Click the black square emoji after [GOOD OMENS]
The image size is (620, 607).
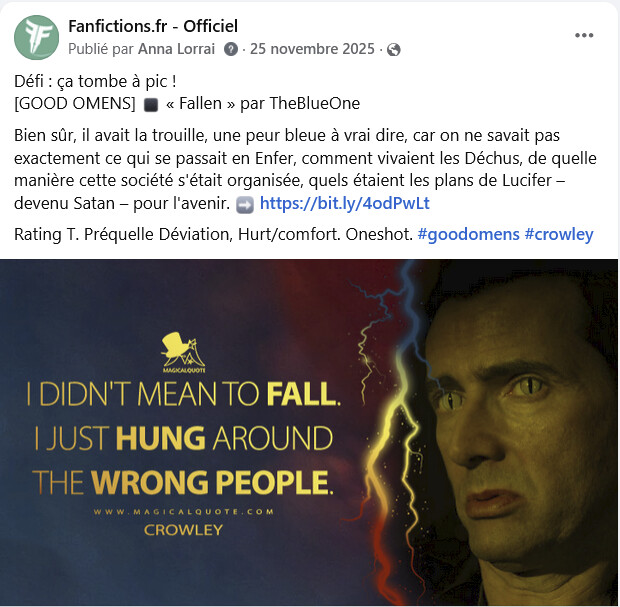[151, 105]
